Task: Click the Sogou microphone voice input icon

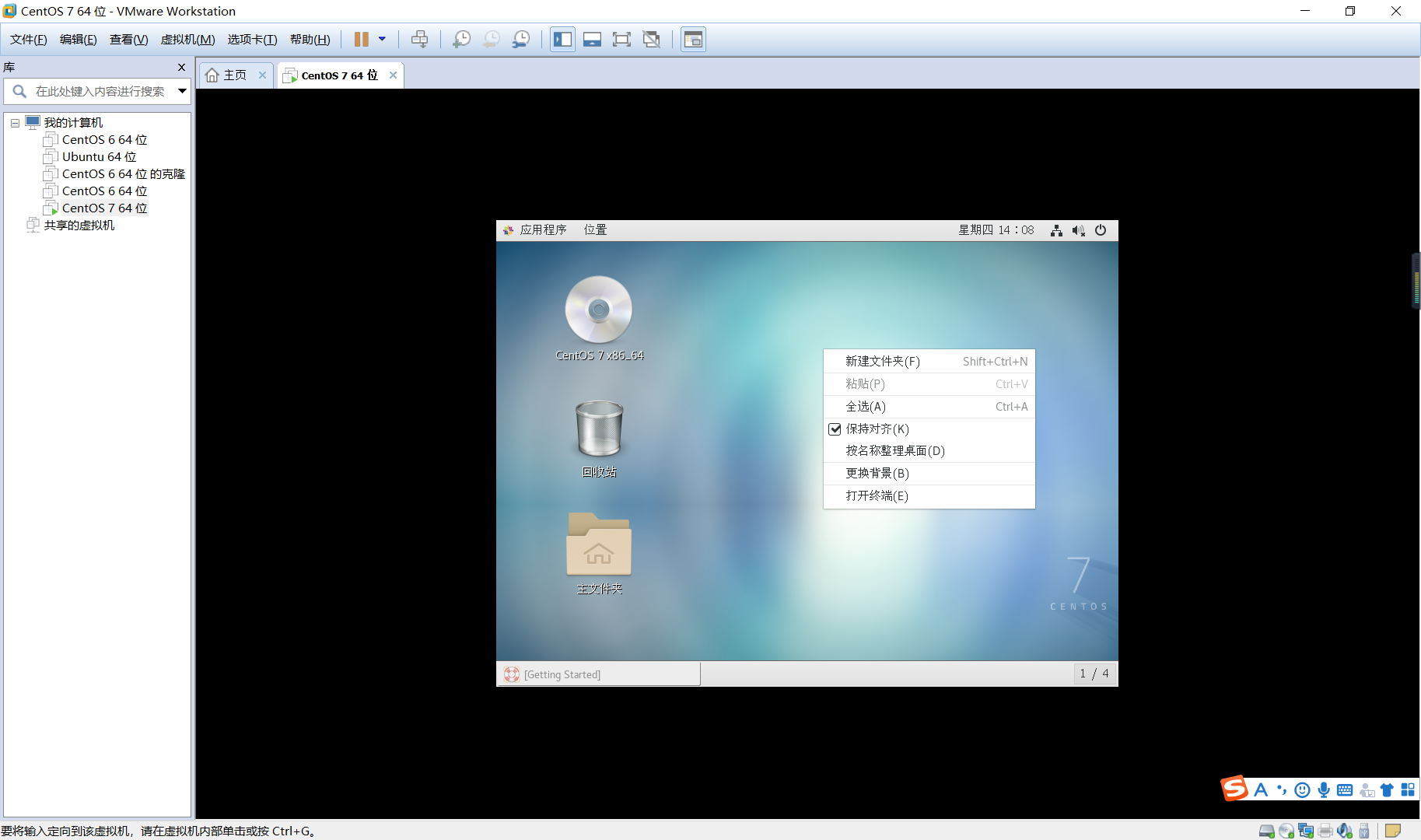Action: pos(1324,790)
